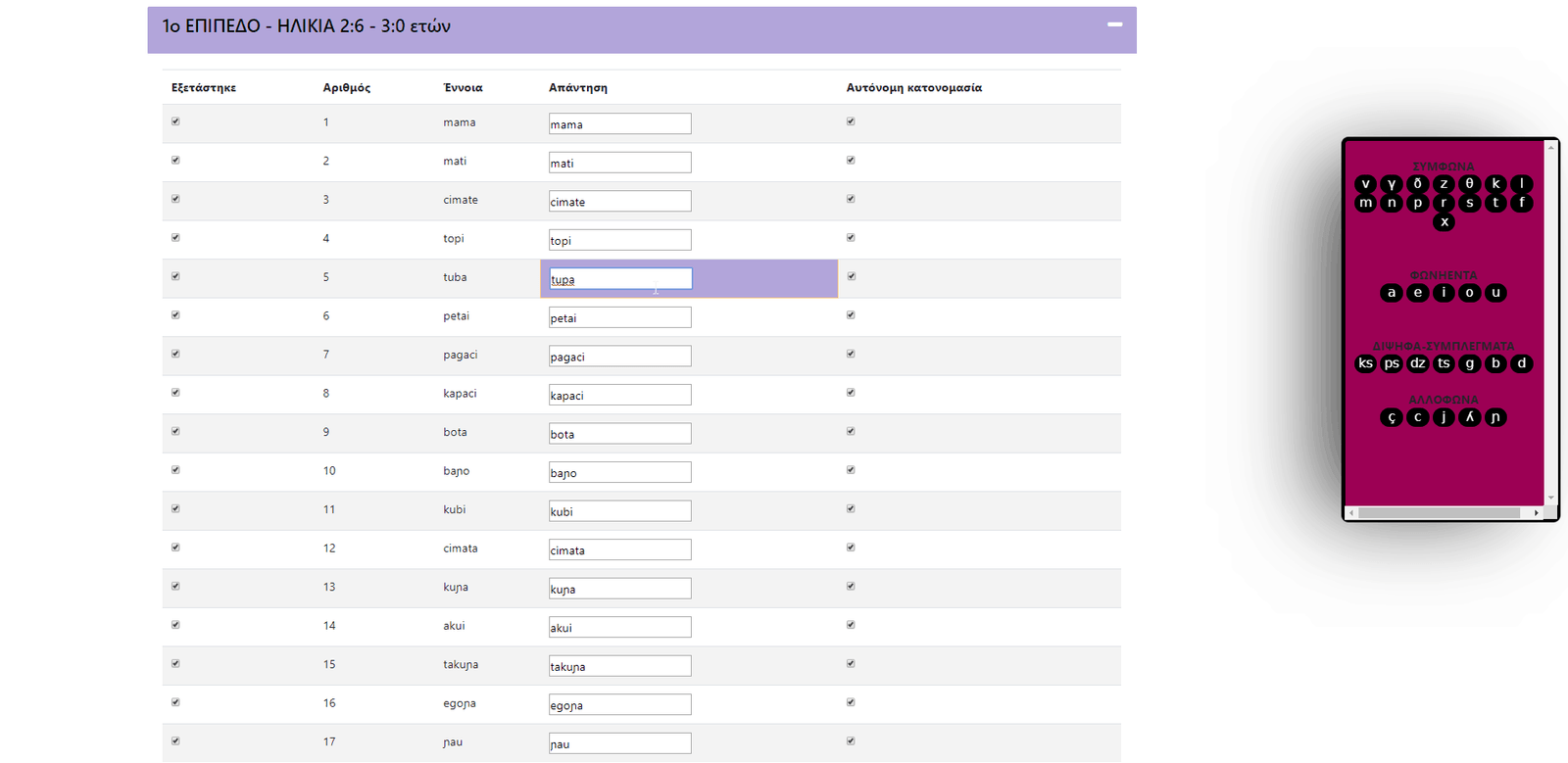Click the 'g' digraph key

[x=1469, y=363]
